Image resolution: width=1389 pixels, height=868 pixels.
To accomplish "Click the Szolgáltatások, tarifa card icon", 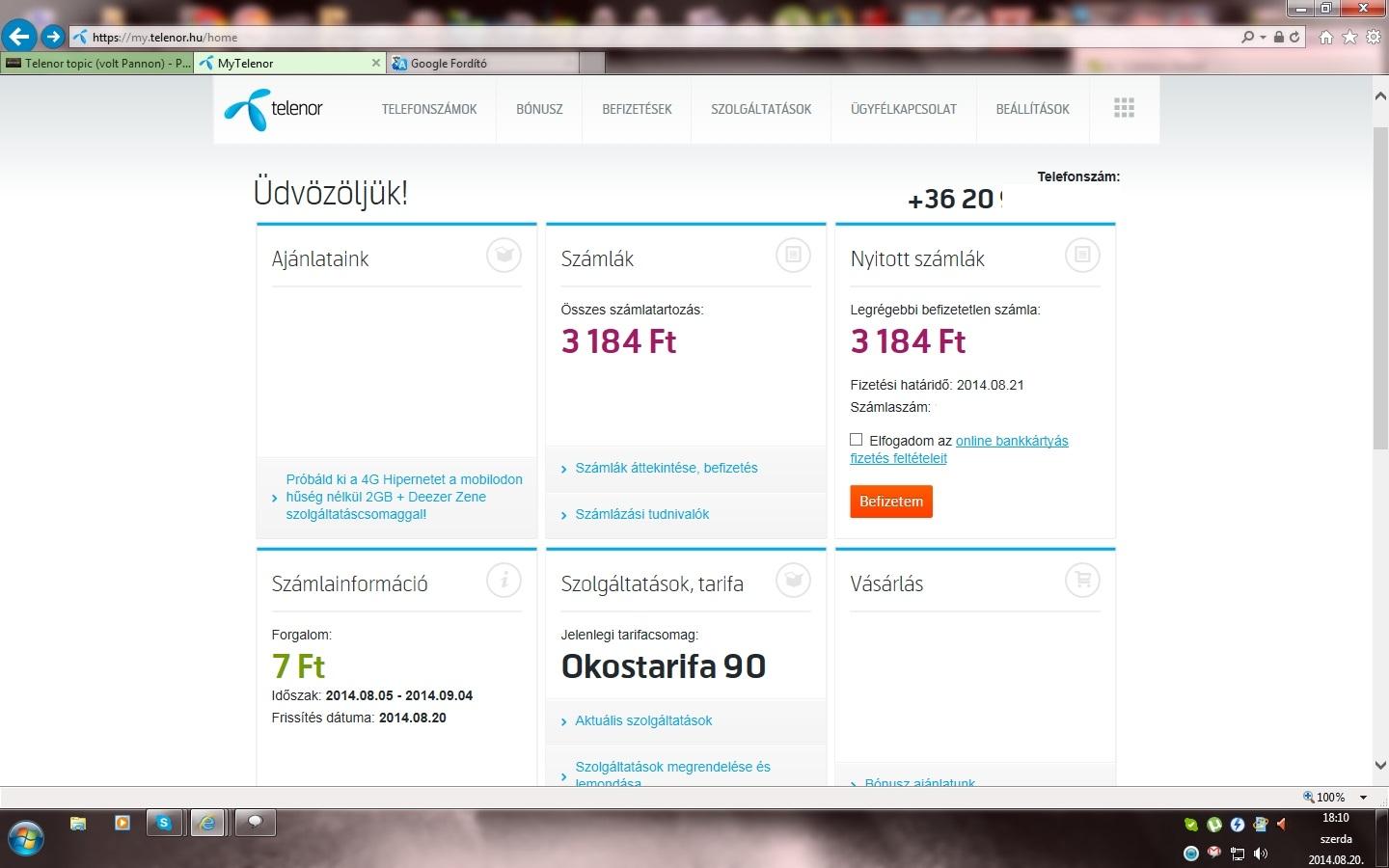I will tap(793, 580).
